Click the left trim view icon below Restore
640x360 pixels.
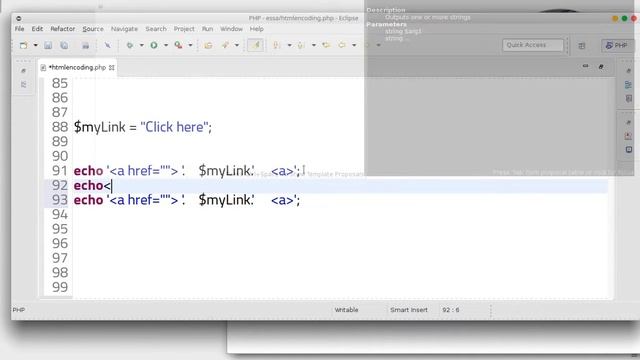[24, 84]
